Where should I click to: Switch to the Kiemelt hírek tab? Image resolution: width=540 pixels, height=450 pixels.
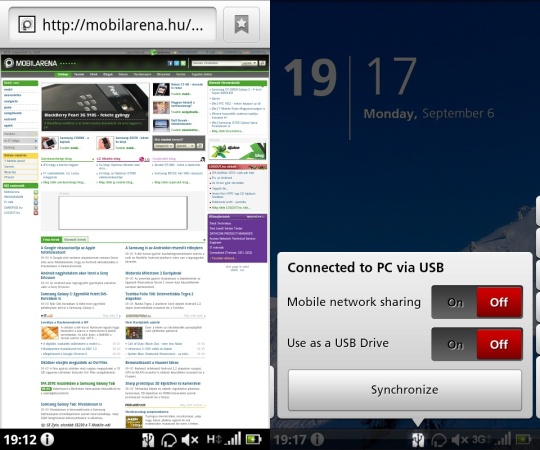(x=75, y=239)
